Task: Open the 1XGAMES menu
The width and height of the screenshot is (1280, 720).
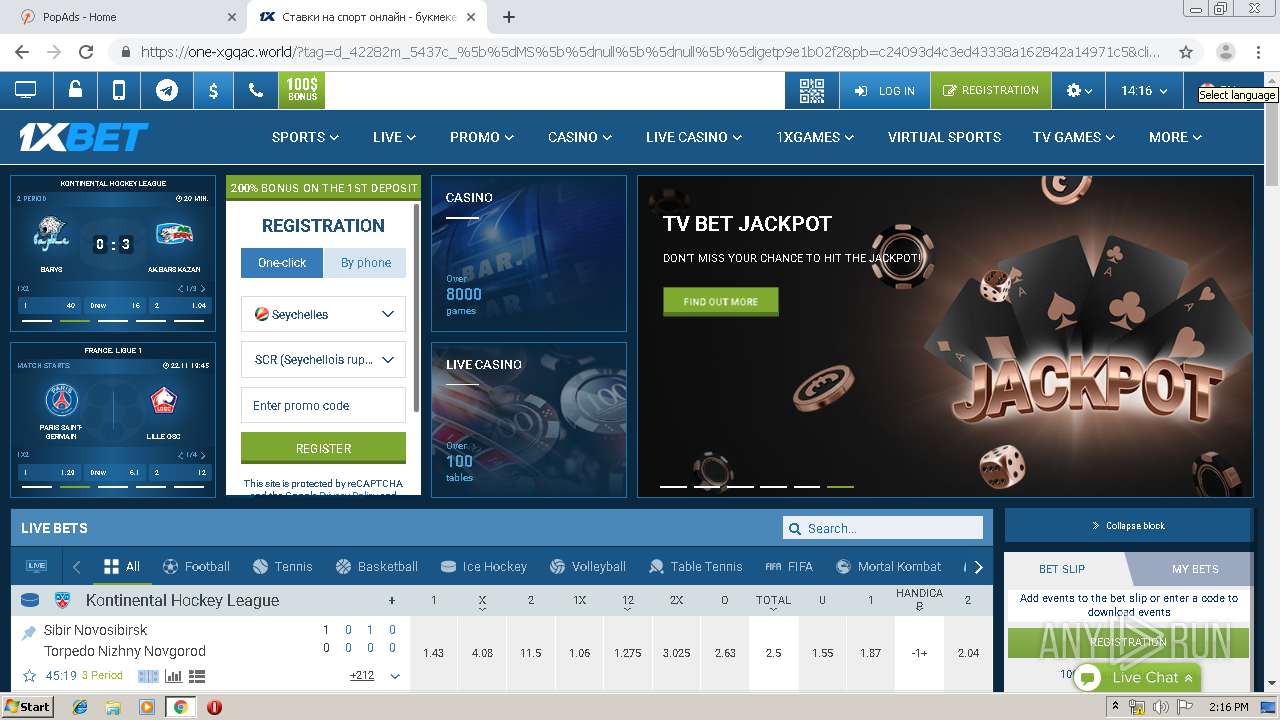Action: [815, 137]
